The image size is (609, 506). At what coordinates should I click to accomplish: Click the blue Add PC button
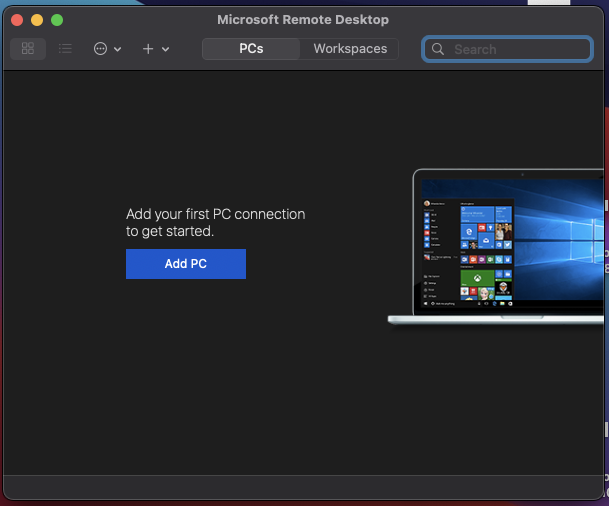pyautogui.click(x=186, y=264)
